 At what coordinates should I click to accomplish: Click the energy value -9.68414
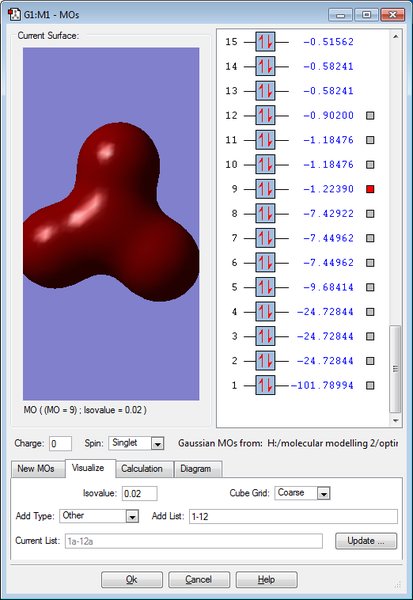328,287
